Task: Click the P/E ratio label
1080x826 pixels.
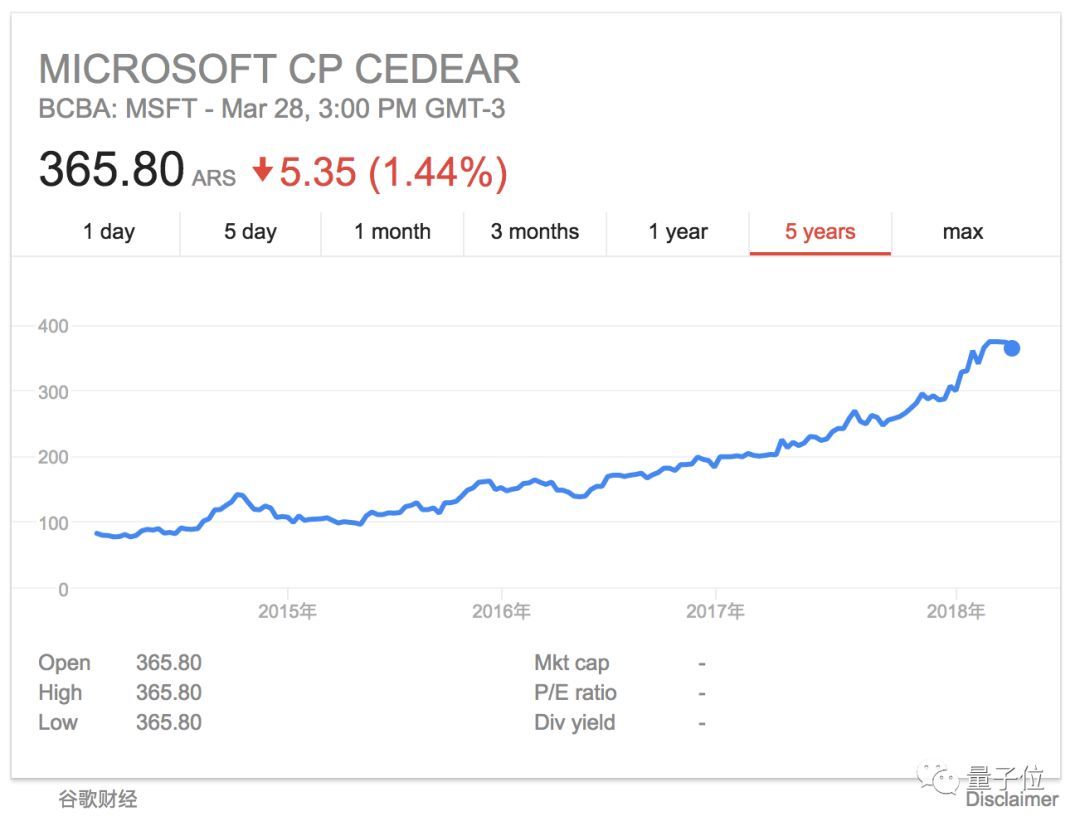Action: point(575,693)
